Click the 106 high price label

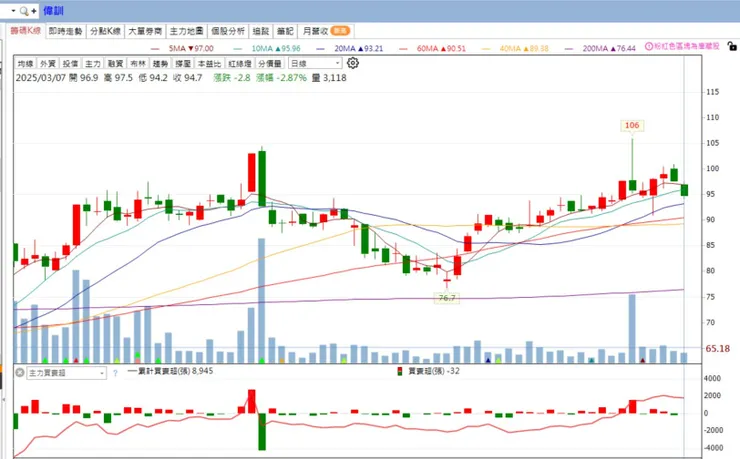[632, 125]
